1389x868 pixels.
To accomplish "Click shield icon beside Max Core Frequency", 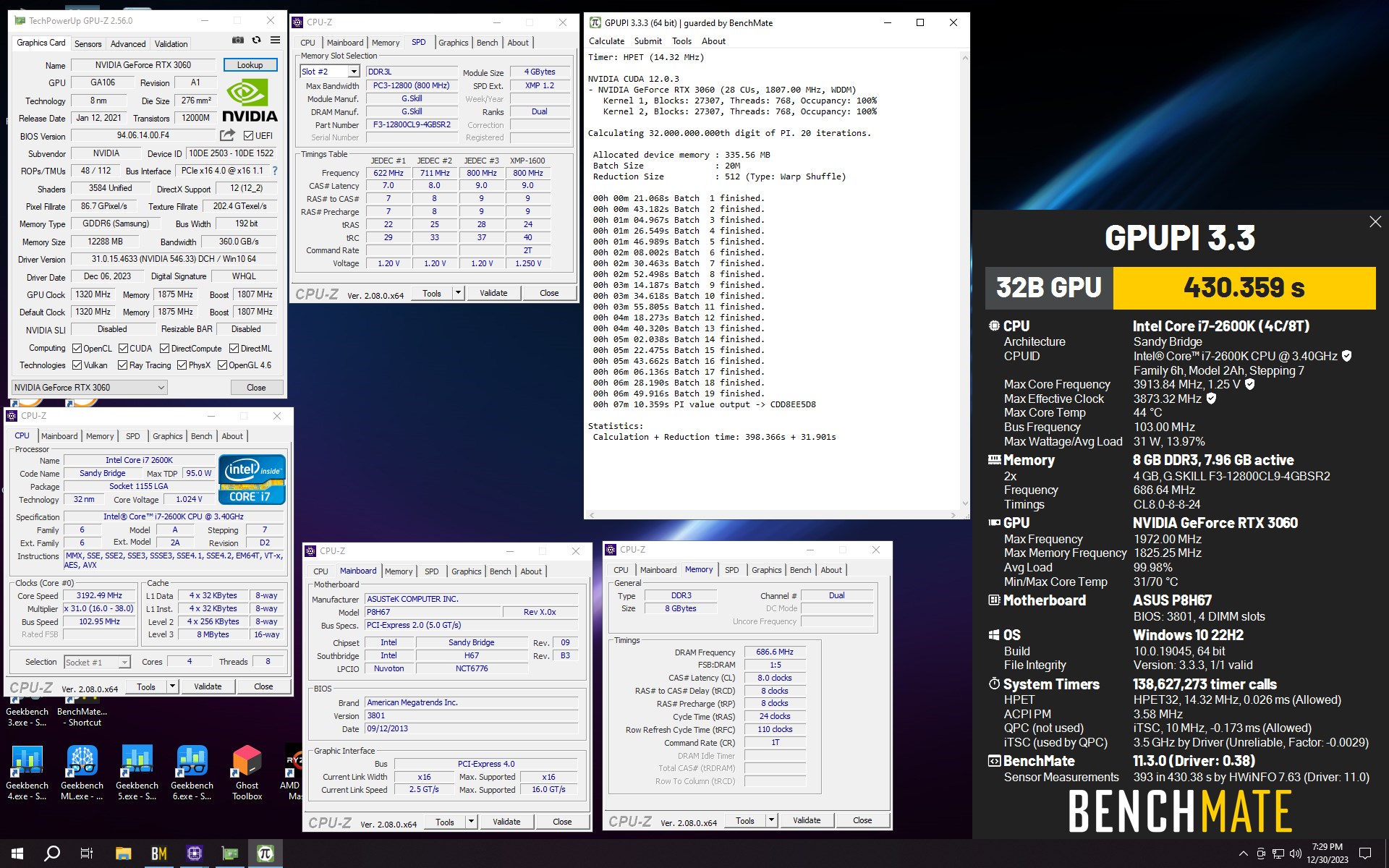I will coord(1249,384).
